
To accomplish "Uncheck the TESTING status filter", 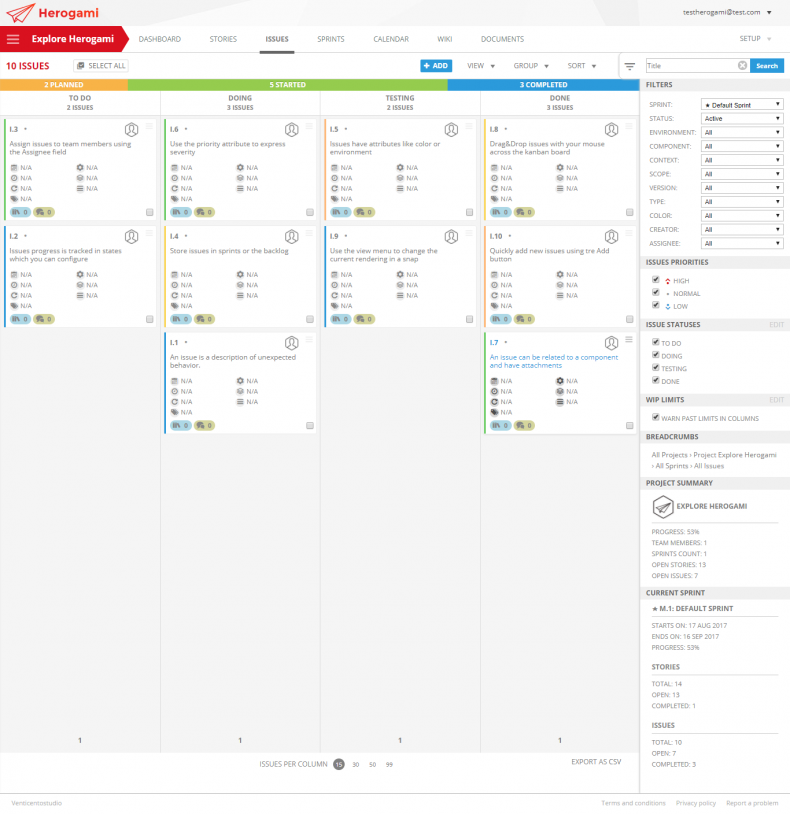I will (655, 368).
